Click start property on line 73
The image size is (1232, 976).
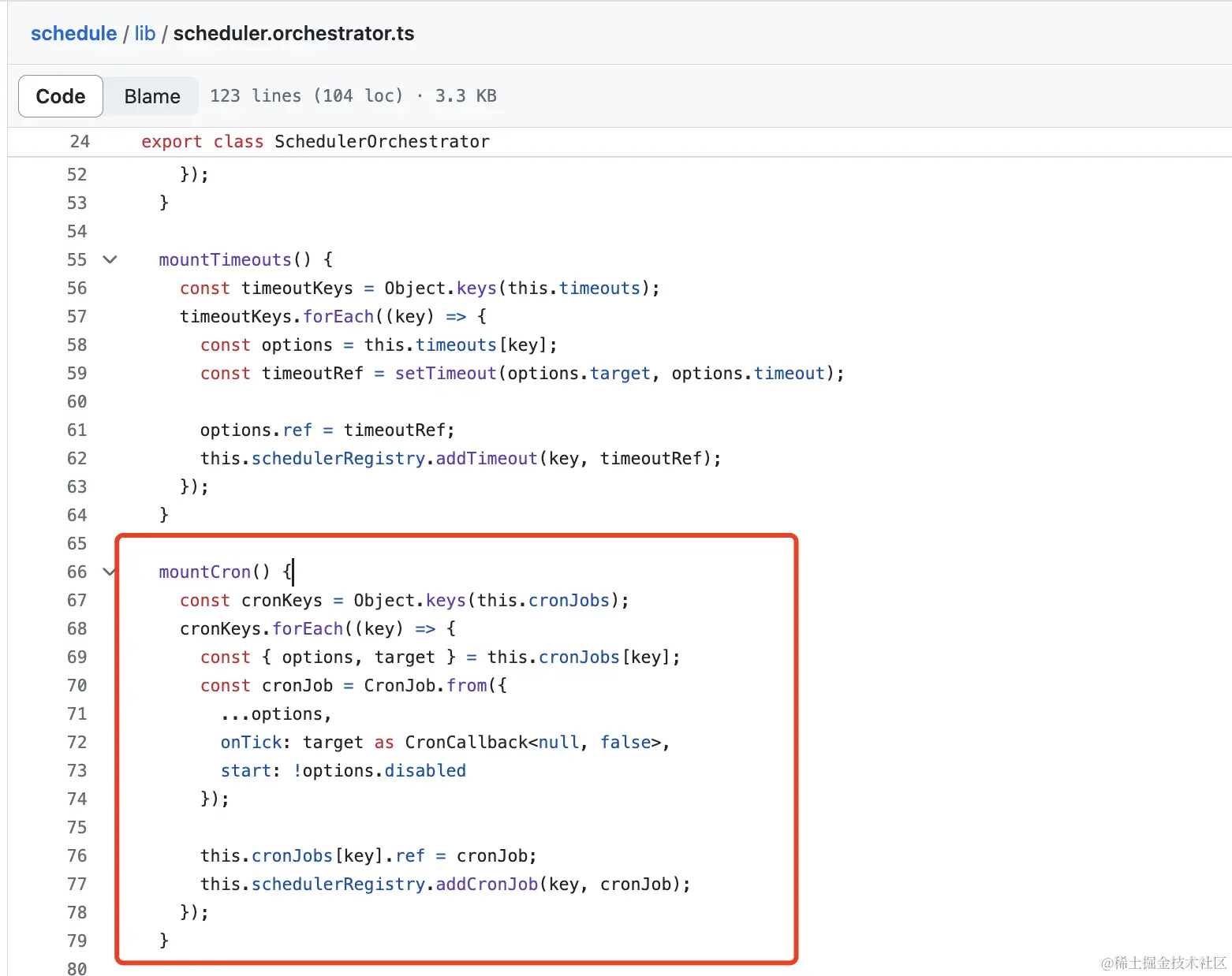point(246,770)
